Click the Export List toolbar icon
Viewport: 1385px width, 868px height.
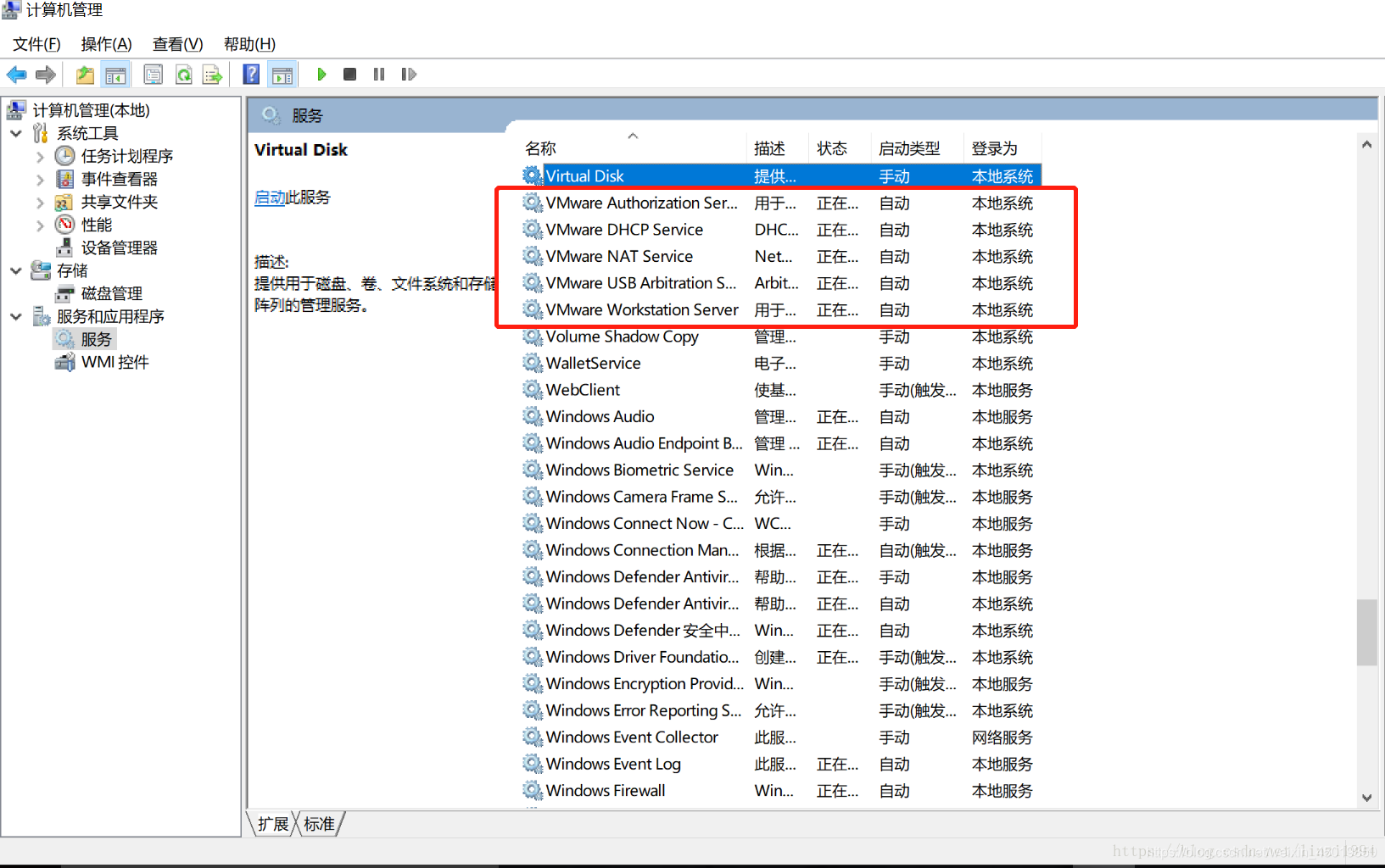tap(212, 75)
